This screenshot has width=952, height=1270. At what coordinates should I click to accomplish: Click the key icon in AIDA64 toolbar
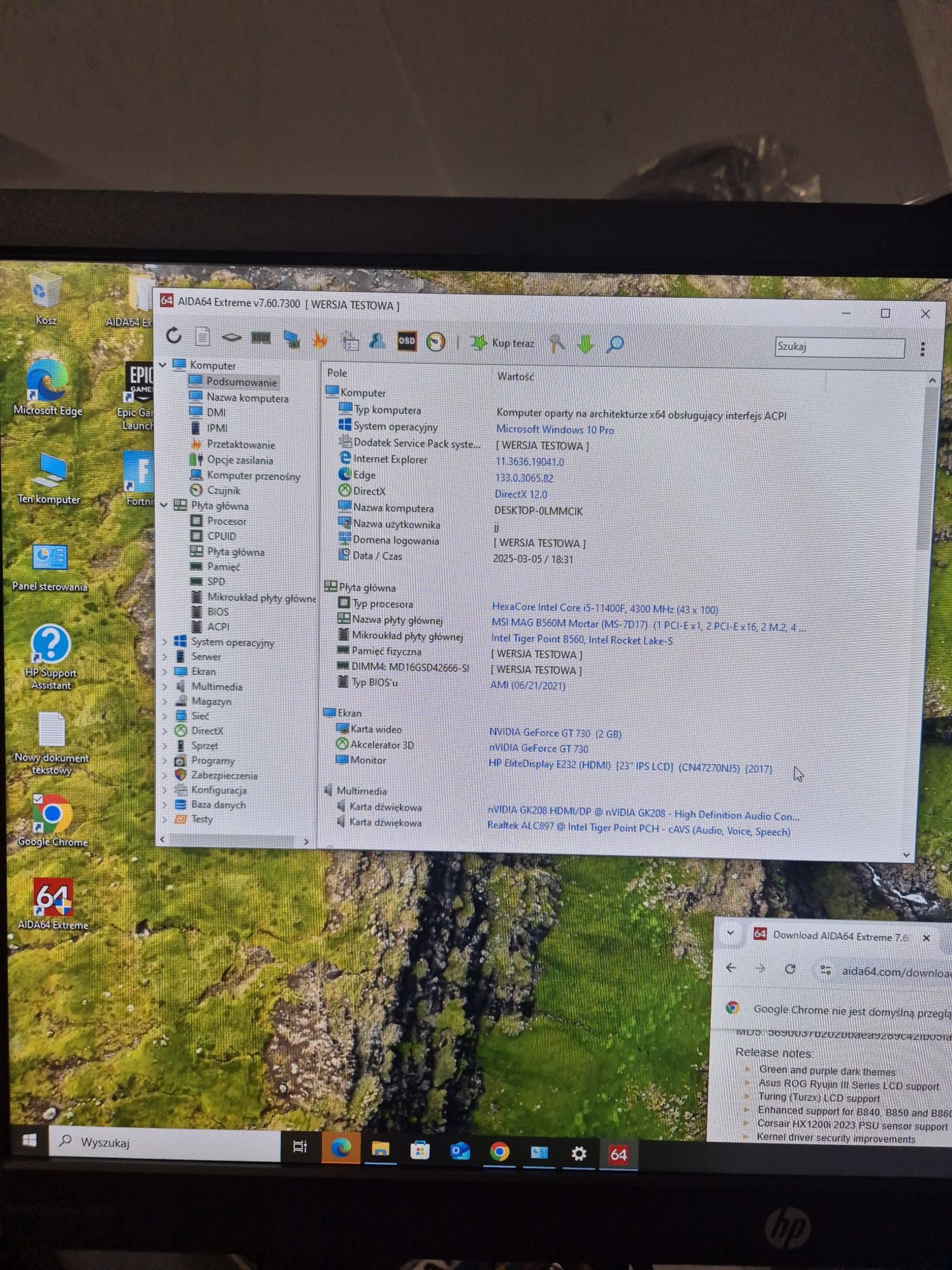point(557,344)
